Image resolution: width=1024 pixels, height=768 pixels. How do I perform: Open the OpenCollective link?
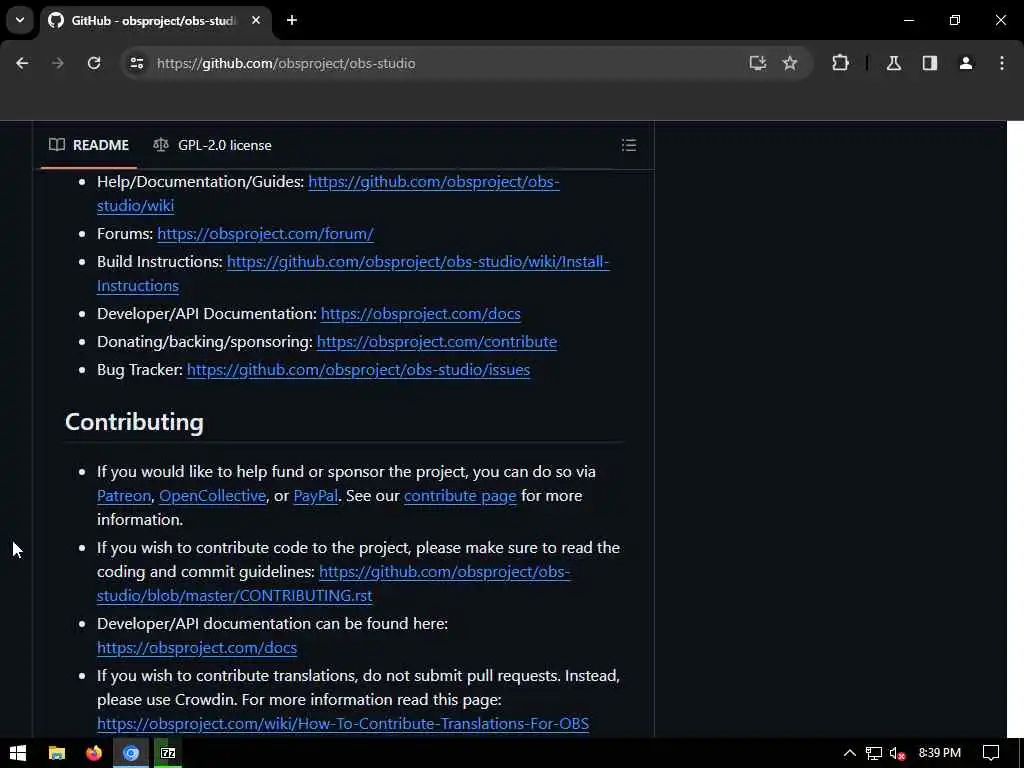(x=212, y=496)
